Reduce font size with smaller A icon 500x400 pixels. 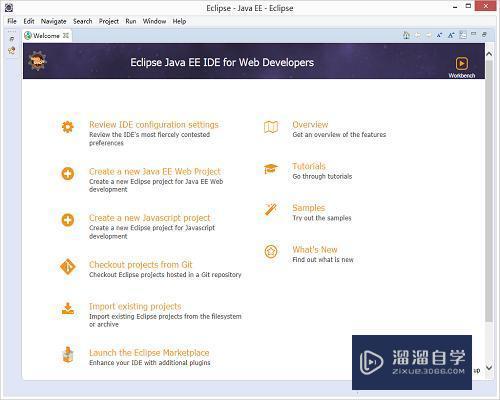(x=440, y=35)
